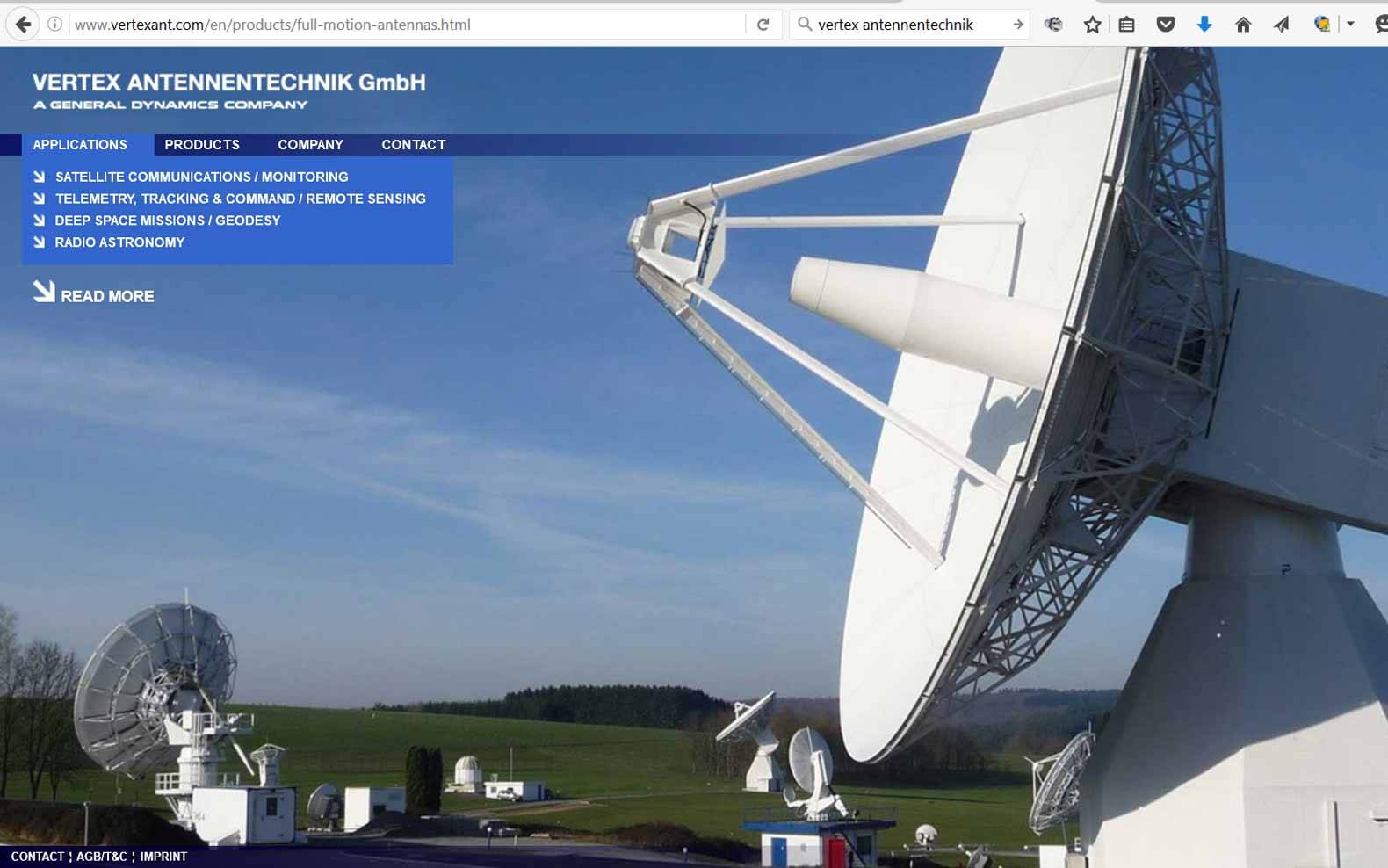This screenshot has height=868, width=1388.
Task: Bookmark this page with the star icon
Action: coord(1092,25)
